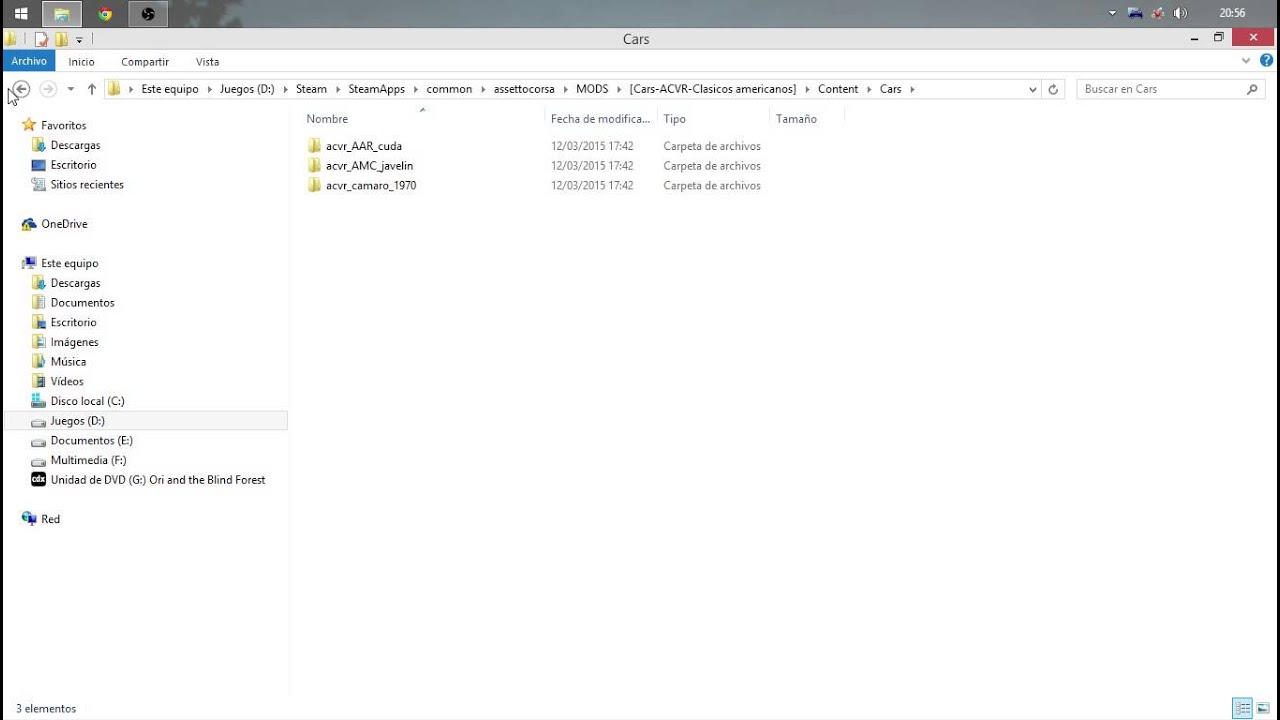Image resolution: width=1280 pixels, height=720 pixels.
Task: Click the Back navigation arrow
Action: click(x=20, y=89)
